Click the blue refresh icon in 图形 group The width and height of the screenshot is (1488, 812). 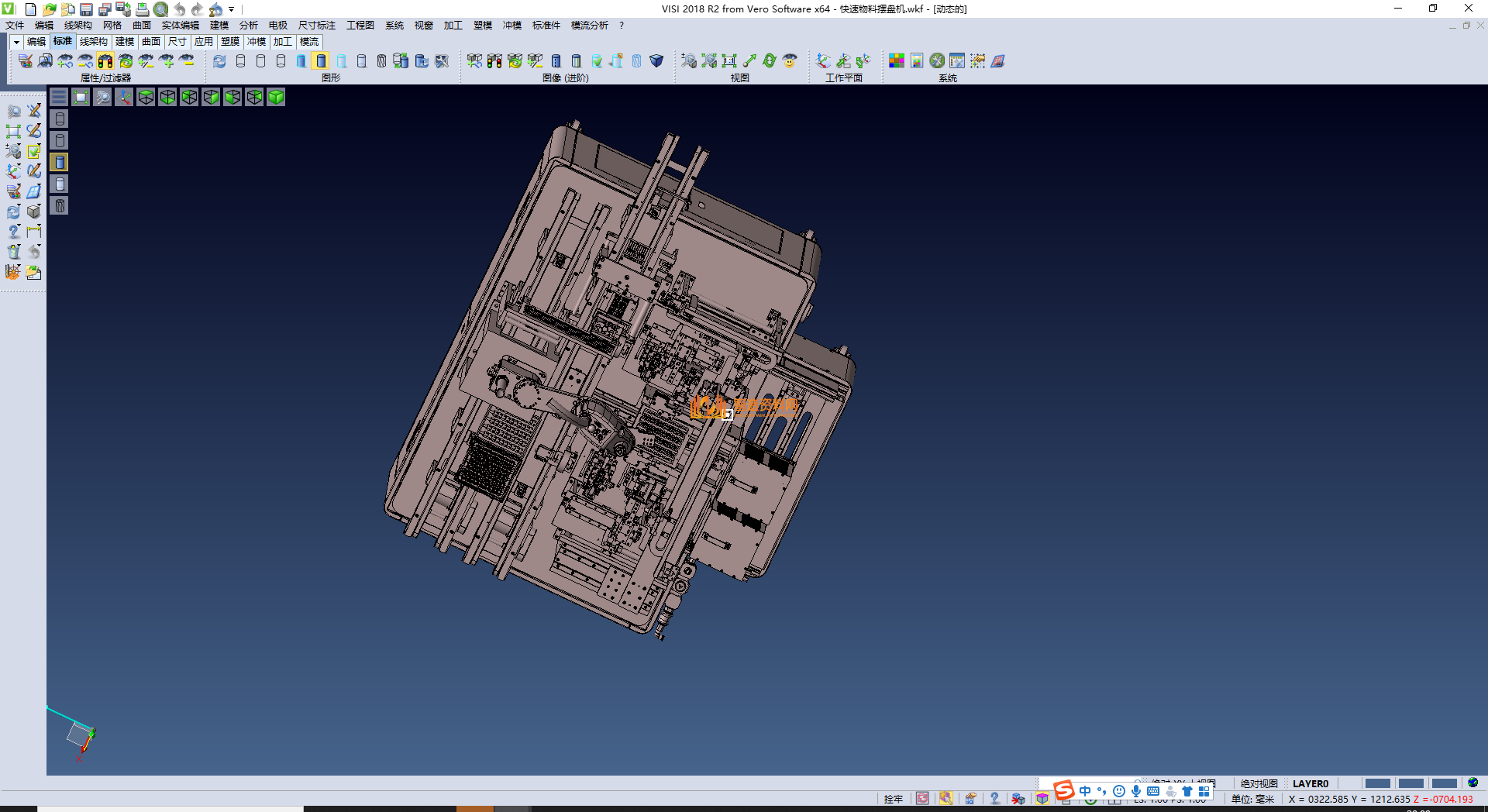tap(220, 61)
